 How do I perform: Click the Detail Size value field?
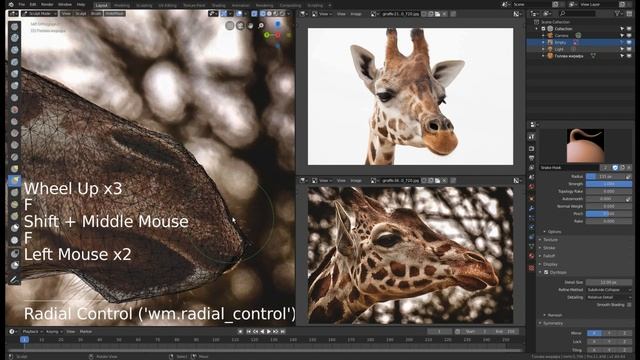pyautogui.click(x=609, y=282)
